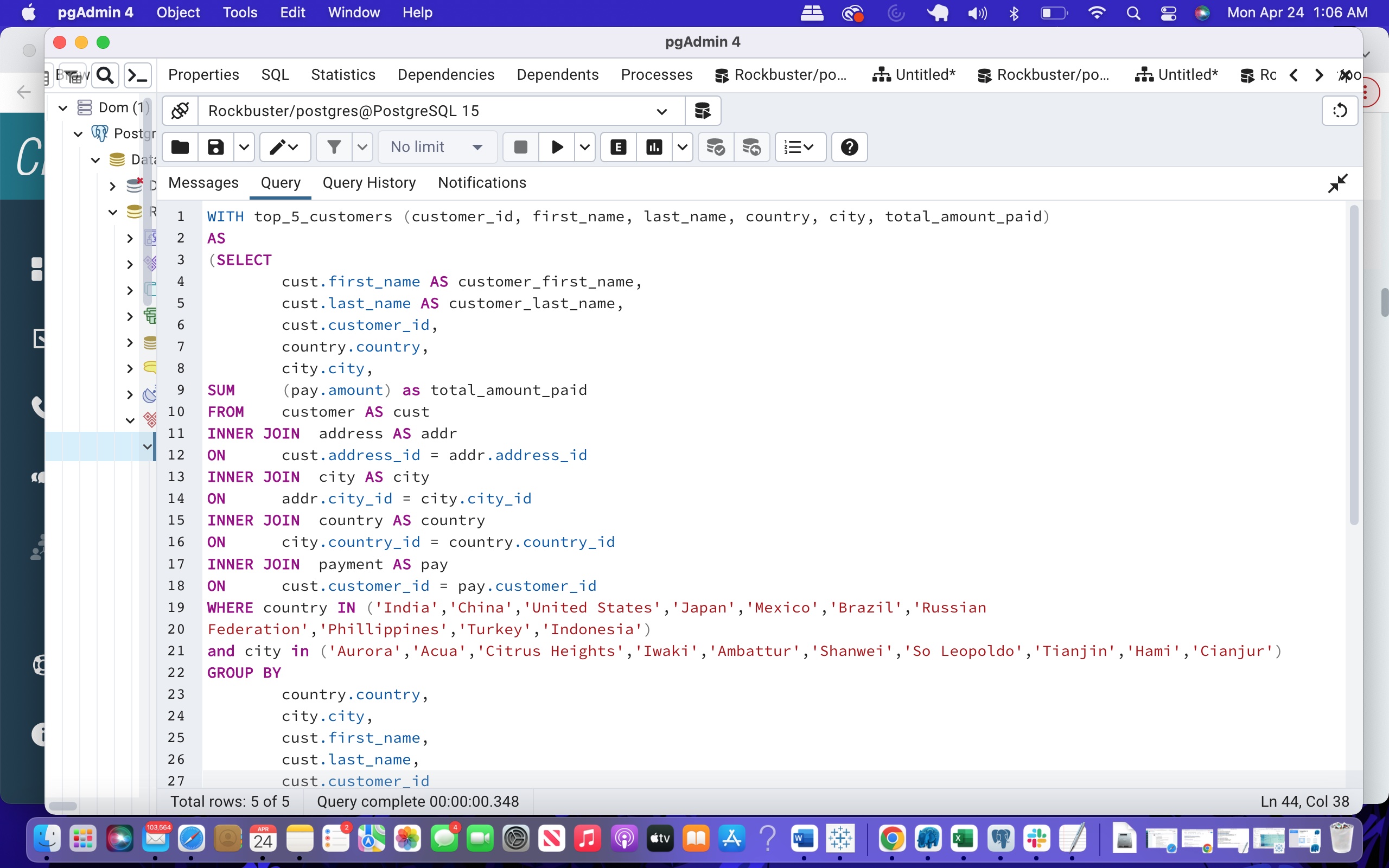
Task: Click the Explain Analyze chart icon
Action: click(654, 148)
